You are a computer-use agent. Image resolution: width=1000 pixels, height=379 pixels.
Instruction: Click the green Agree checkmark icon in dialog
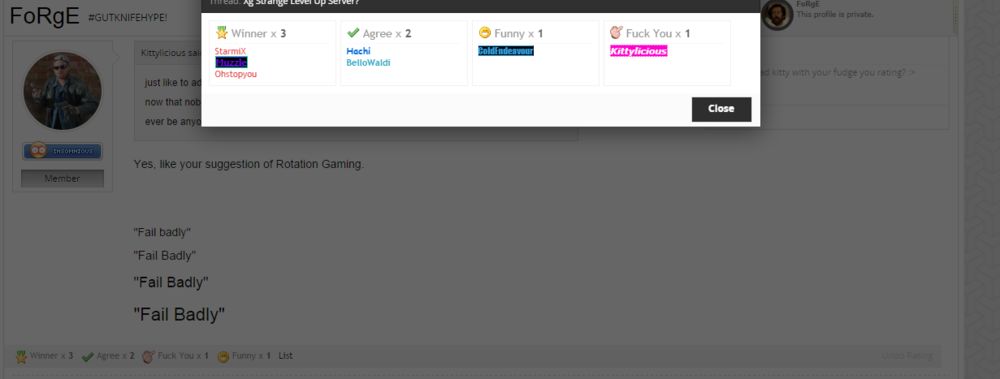coord(353,33)
